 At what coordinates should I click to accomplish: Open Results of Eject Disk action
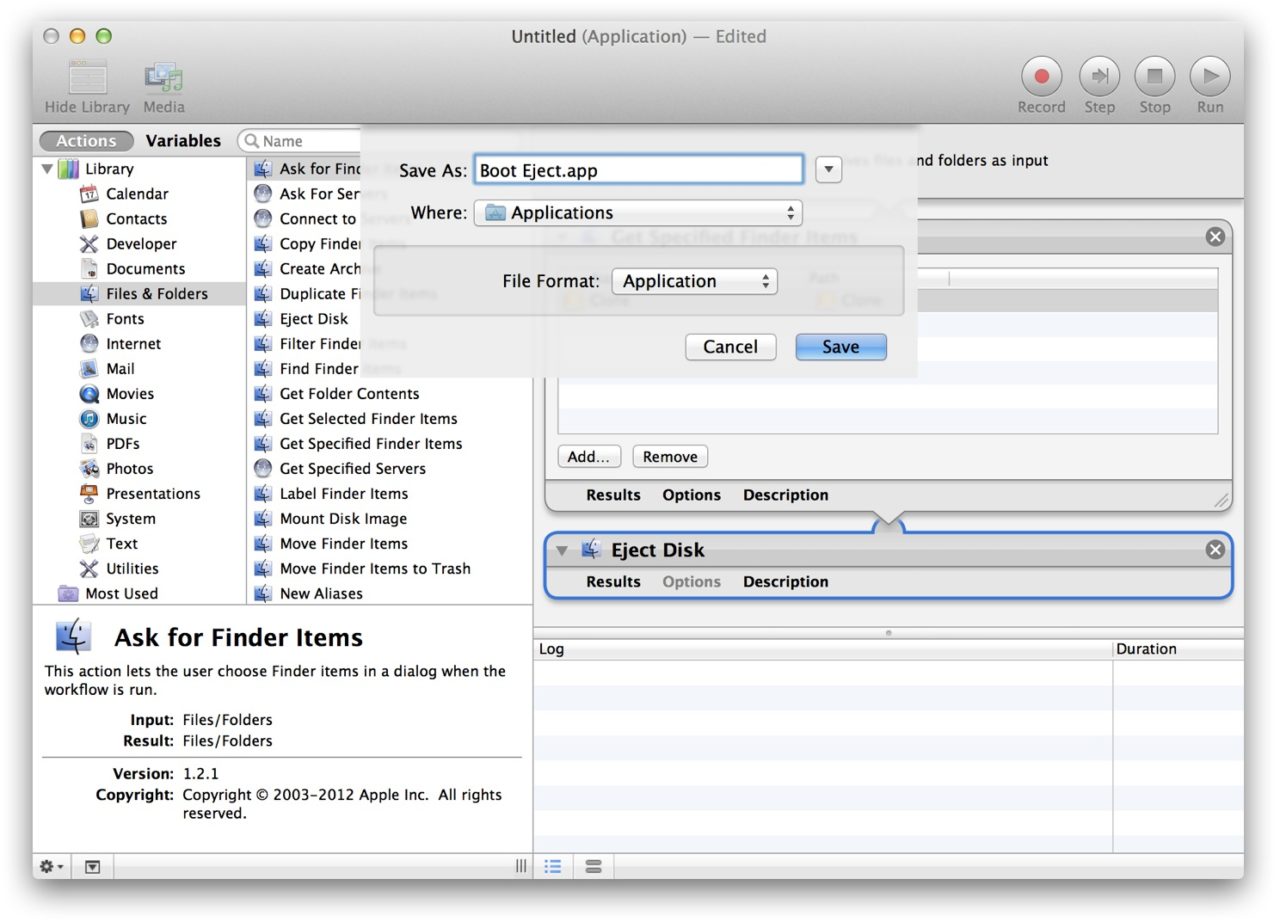(x=613, y=582)
